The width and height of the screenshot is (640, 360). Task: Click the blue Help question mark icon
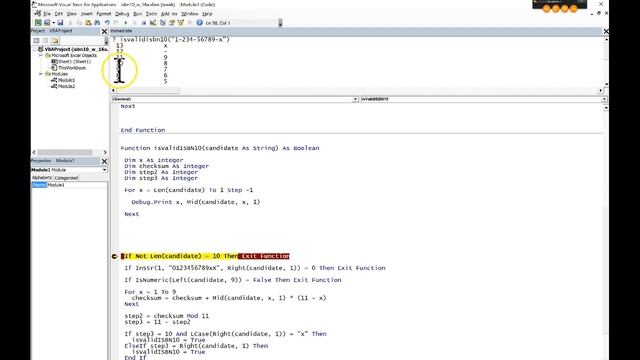click(199, 23)
